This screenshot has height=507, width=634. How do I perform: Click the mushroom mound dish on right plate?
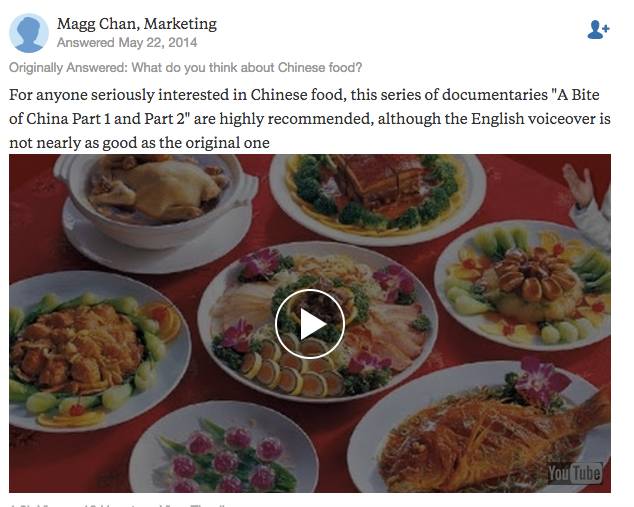point(532,283)
